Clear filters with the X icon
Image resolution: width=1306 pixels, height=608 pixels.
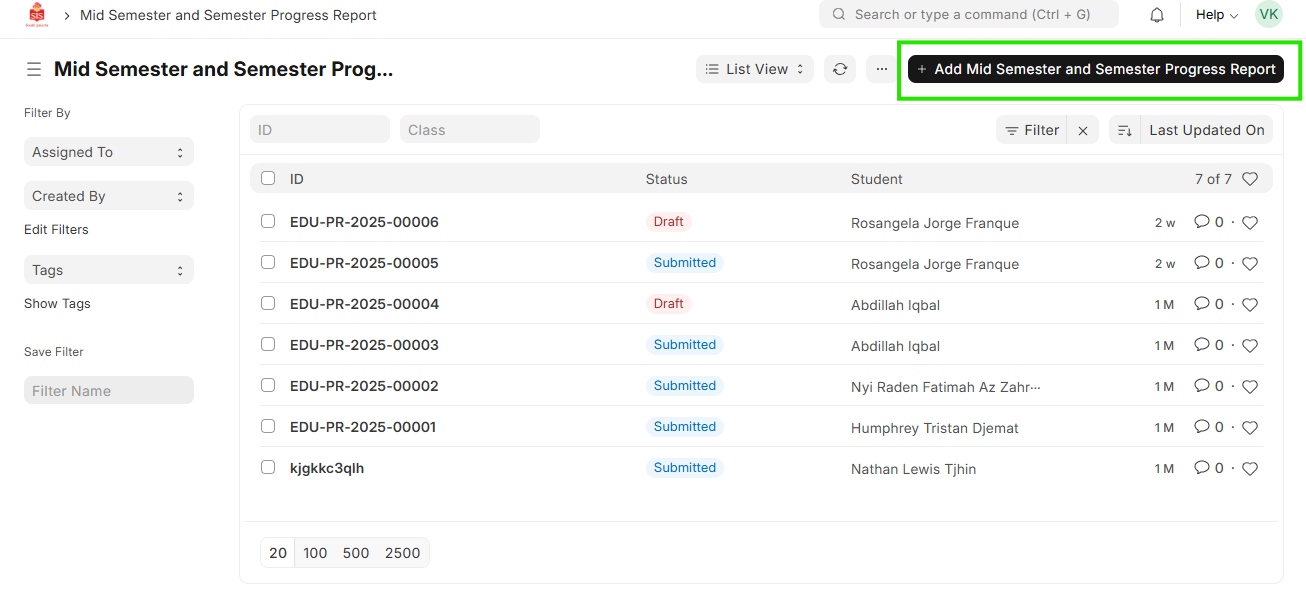tap(1083, 130)
